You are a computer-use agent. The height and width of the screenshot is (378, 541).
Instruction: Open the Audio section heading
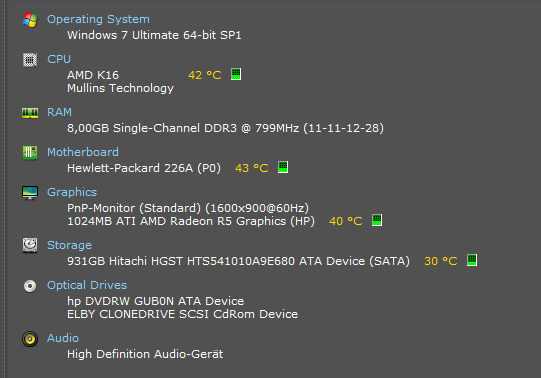pos(63,338)
